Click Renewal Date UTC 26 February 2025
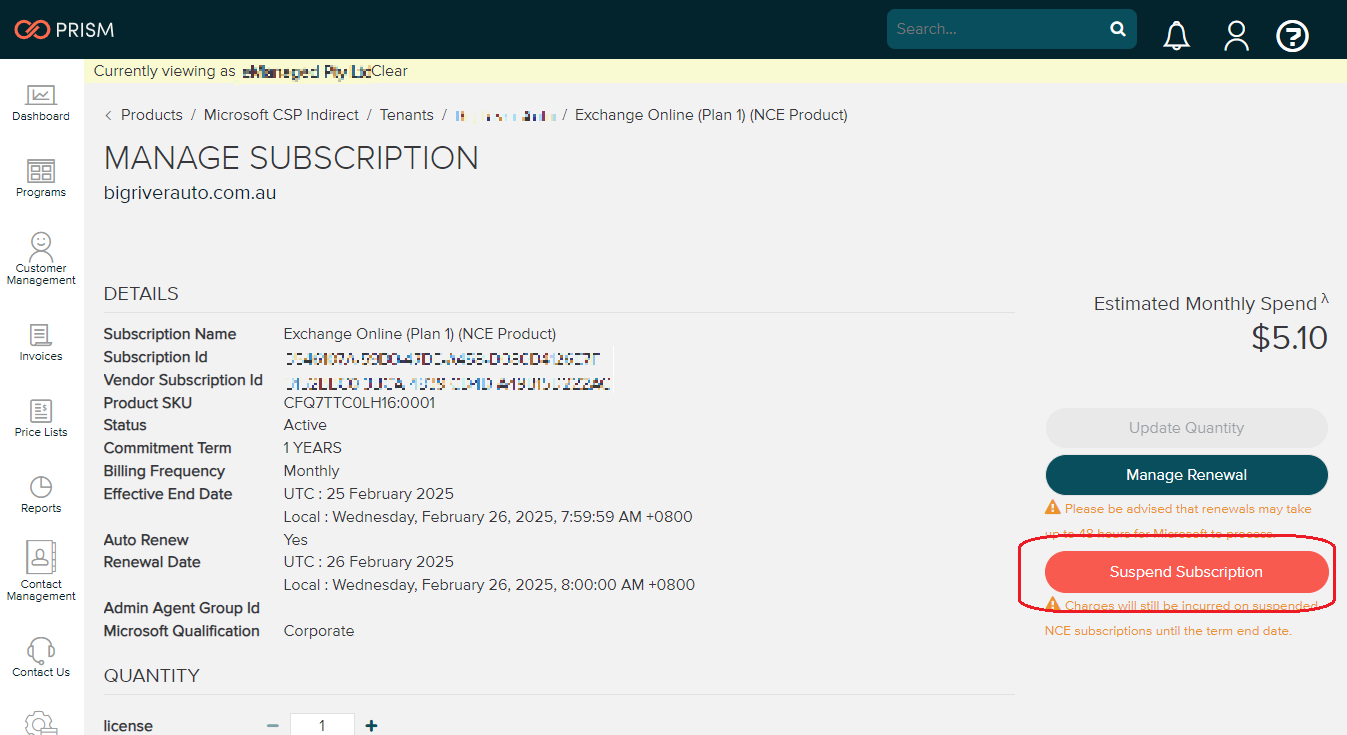Viewport: 1347px width, 735px height. 369,562
